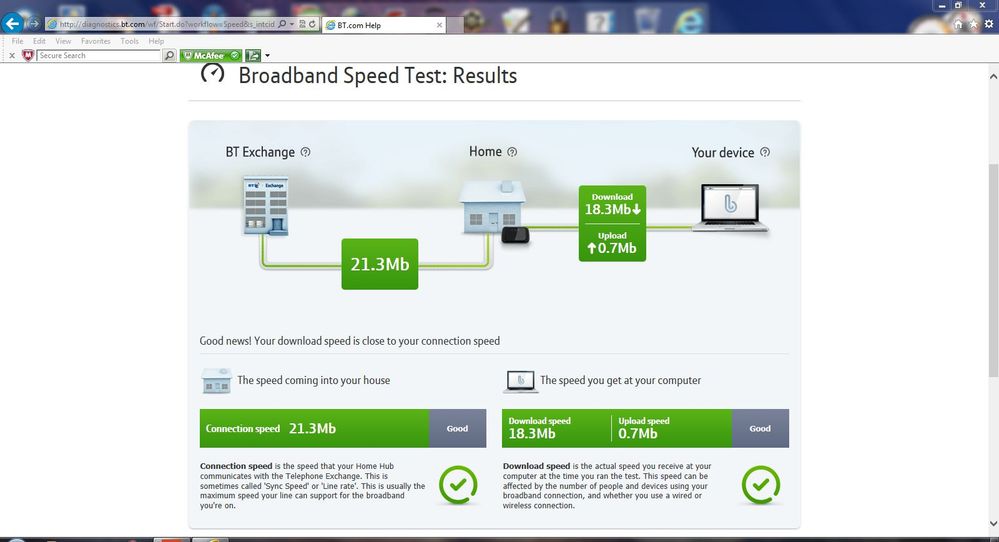Click the 'Good news!' result message text
Screen dimensions: 999x542
(x=350, y=341)
